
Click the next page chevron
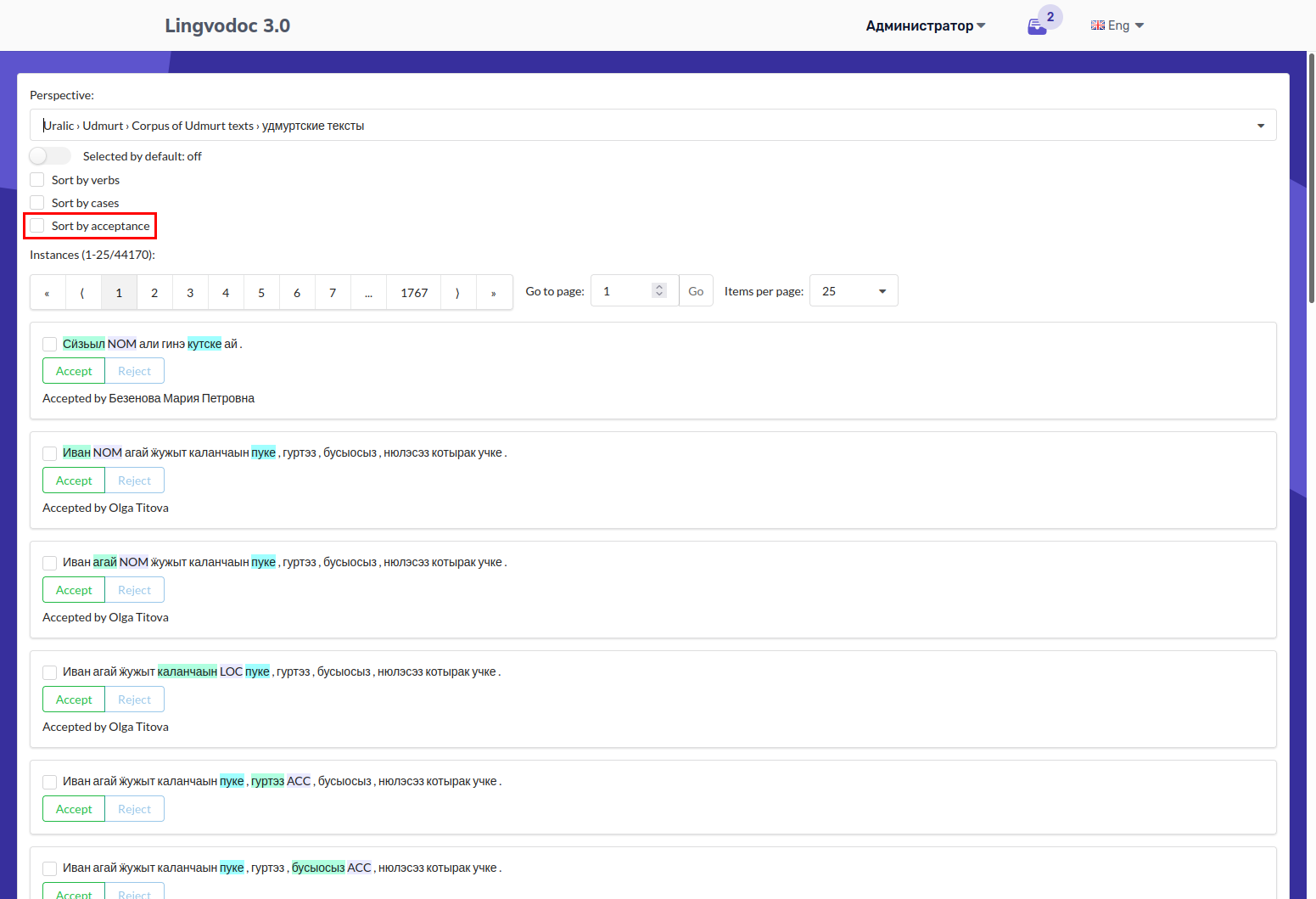click(x=457, y=292)
